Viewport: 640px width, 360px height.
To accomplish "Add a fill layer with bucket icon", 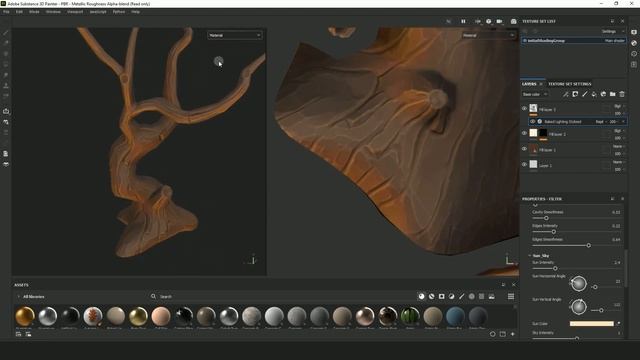I will pos(594,94).
